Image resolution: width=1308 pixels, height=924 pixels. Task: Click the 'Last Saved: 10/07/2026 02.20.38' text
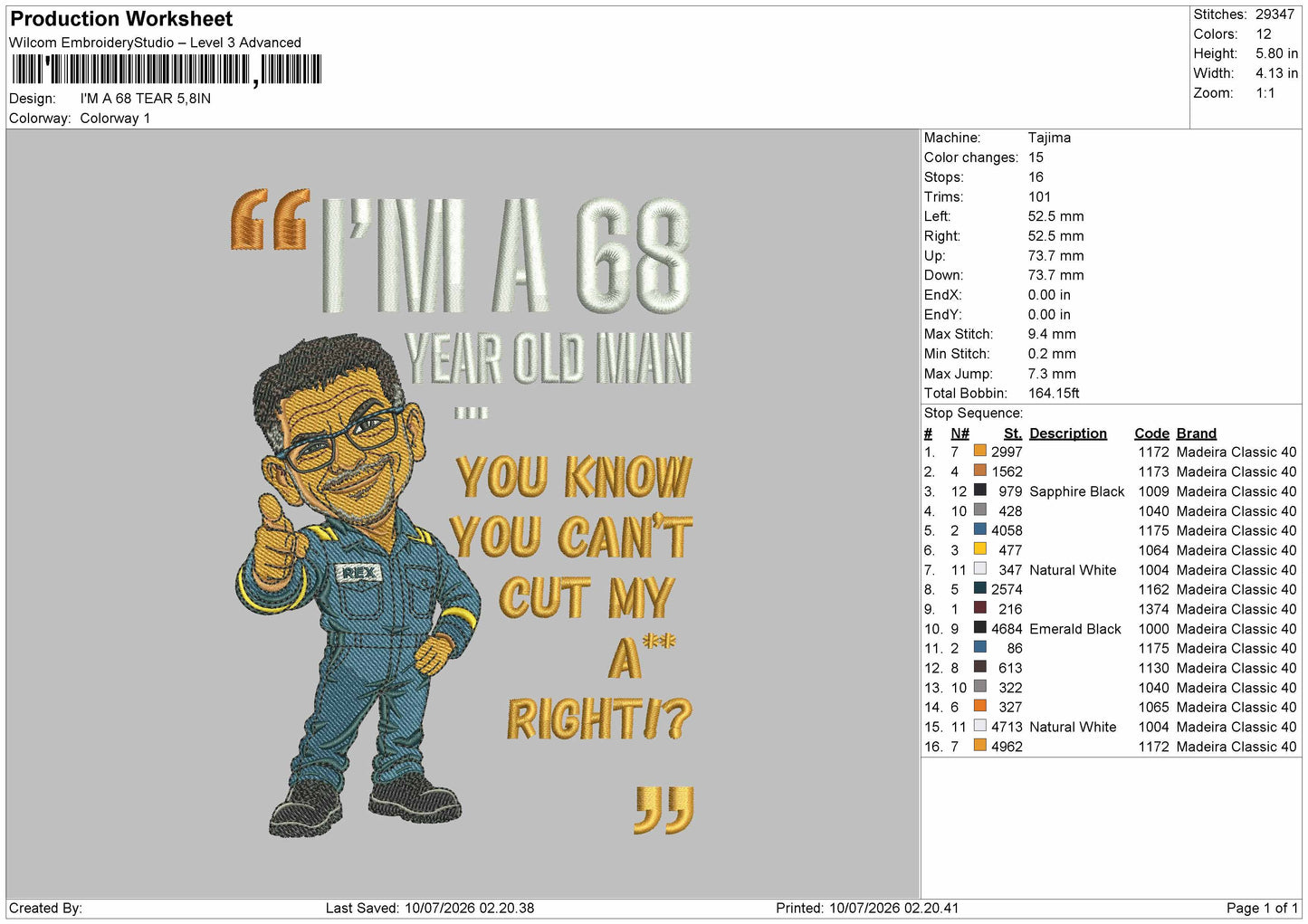[x=430, y=908]
